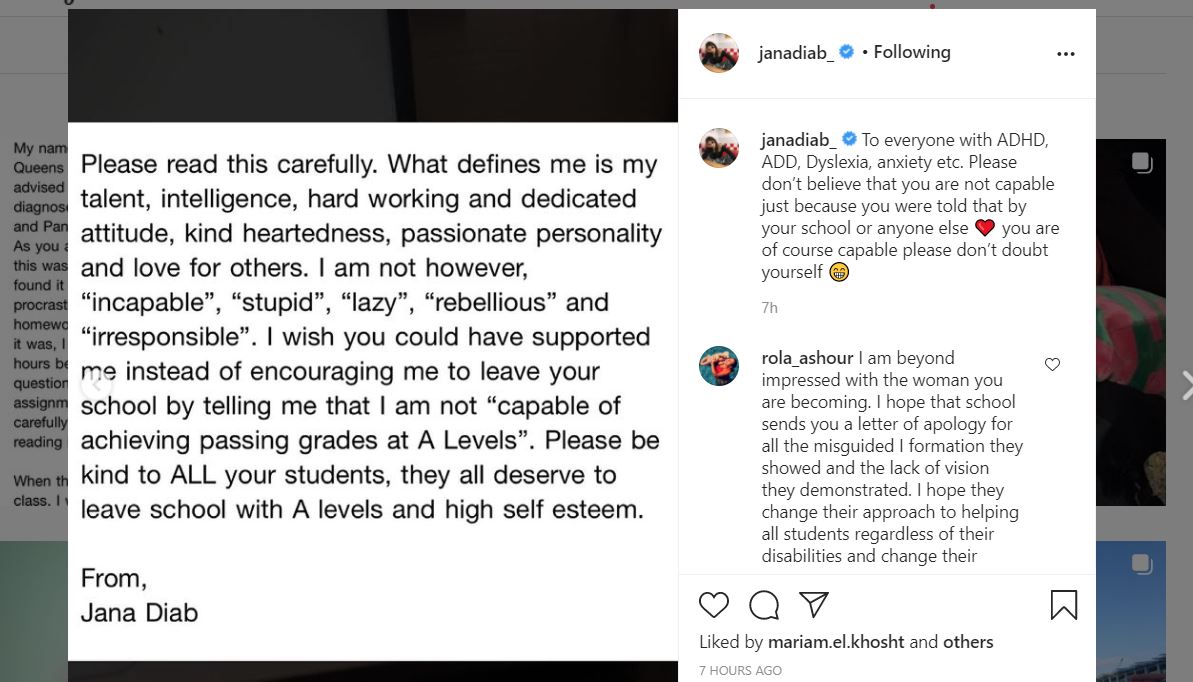
Task: View others who liked the post
Action: tap(968, 642)
